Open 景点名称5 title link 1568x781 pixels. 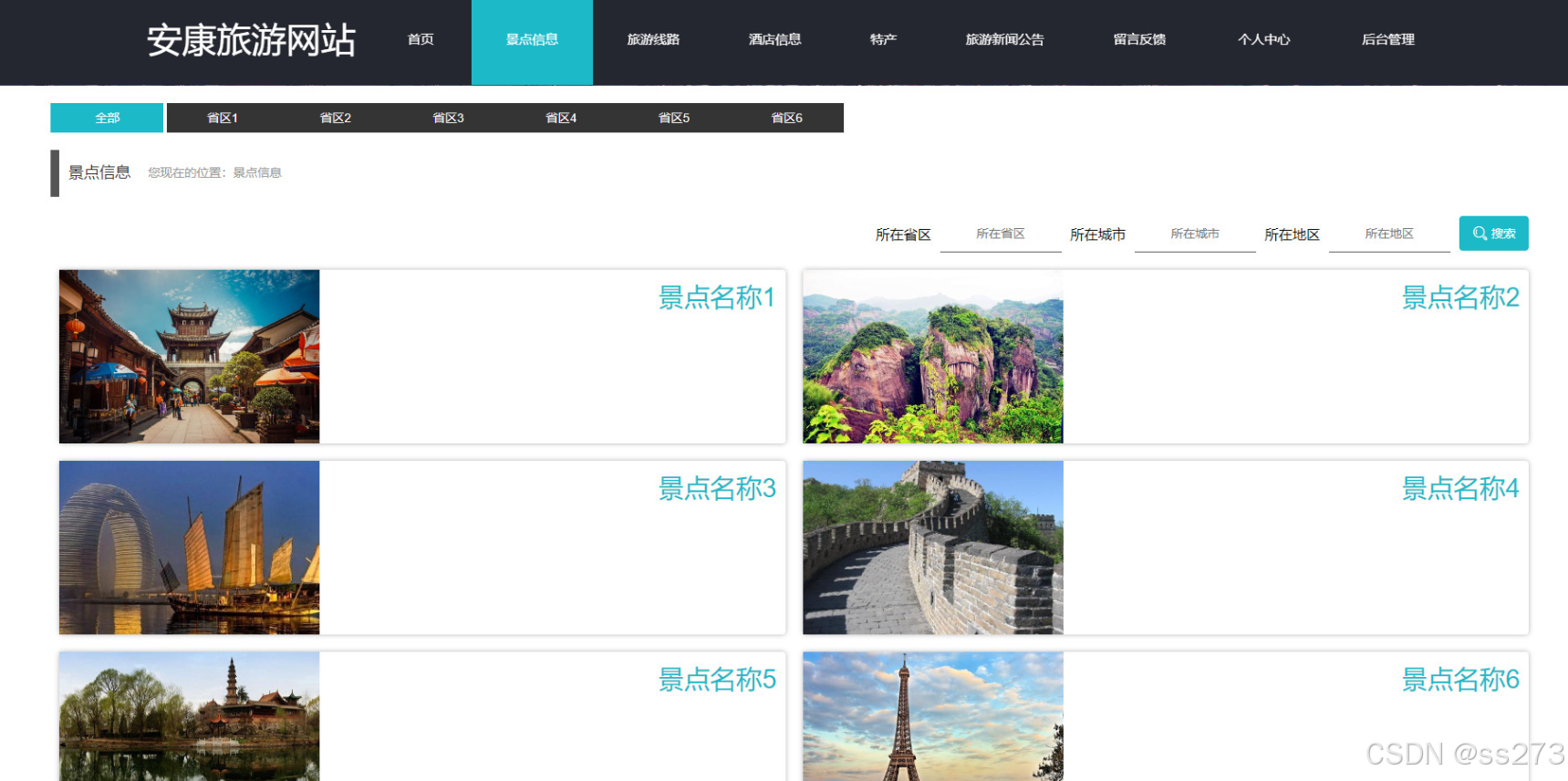tap(717, 679)
